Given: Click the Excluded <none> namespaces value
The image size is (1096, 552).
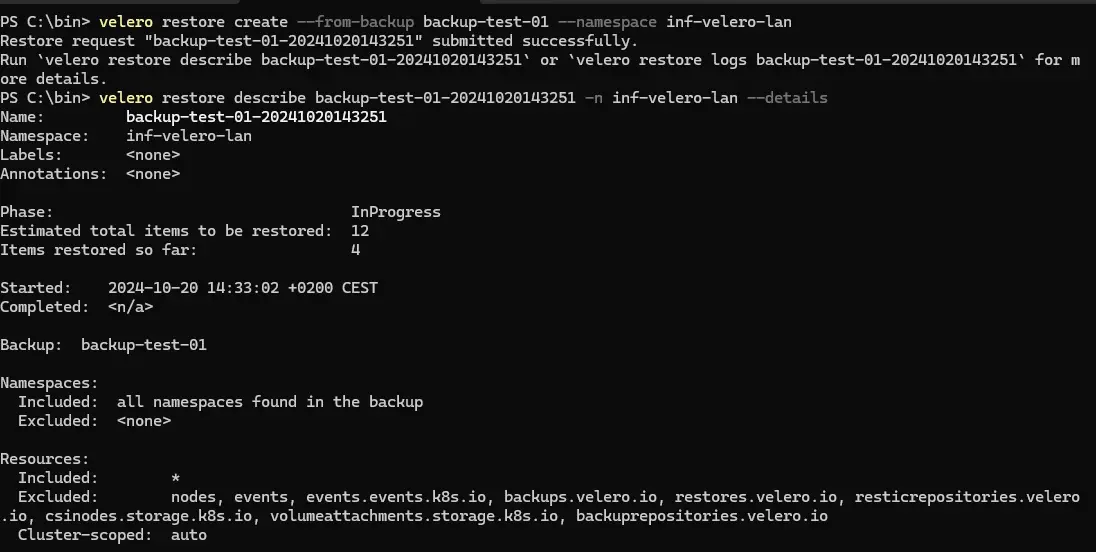Looking at the screenshot, I should coord(144,421).
